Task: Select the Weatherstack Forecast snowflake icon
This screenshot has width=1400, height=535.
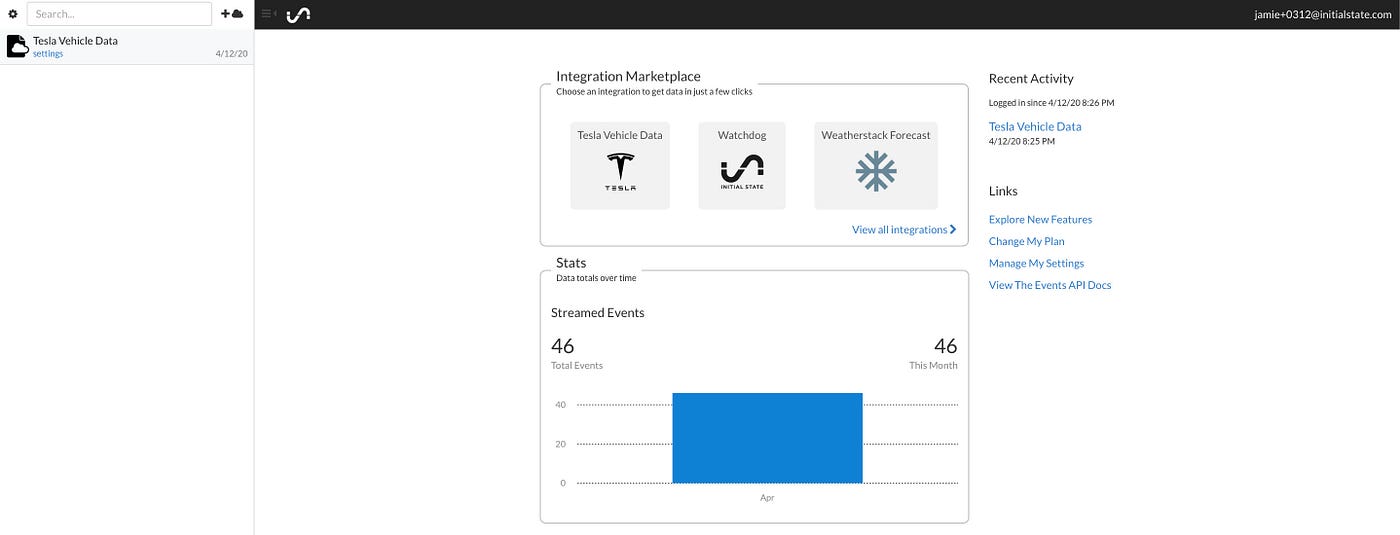Action: coord(876,172)
